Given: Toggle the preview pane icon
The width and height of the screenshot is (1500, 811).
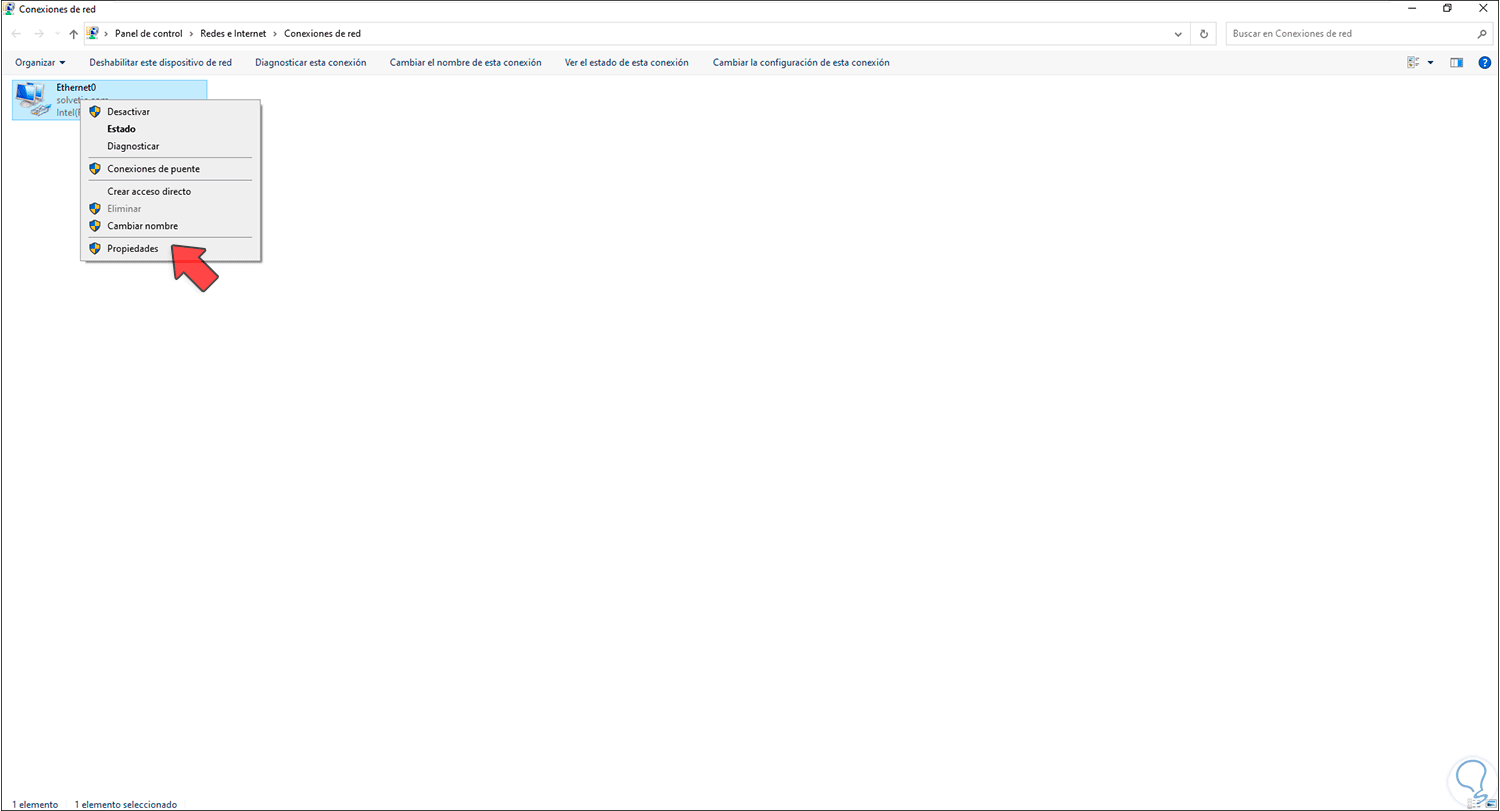Looking at the screenshot, I should [x=1457, y=62].
